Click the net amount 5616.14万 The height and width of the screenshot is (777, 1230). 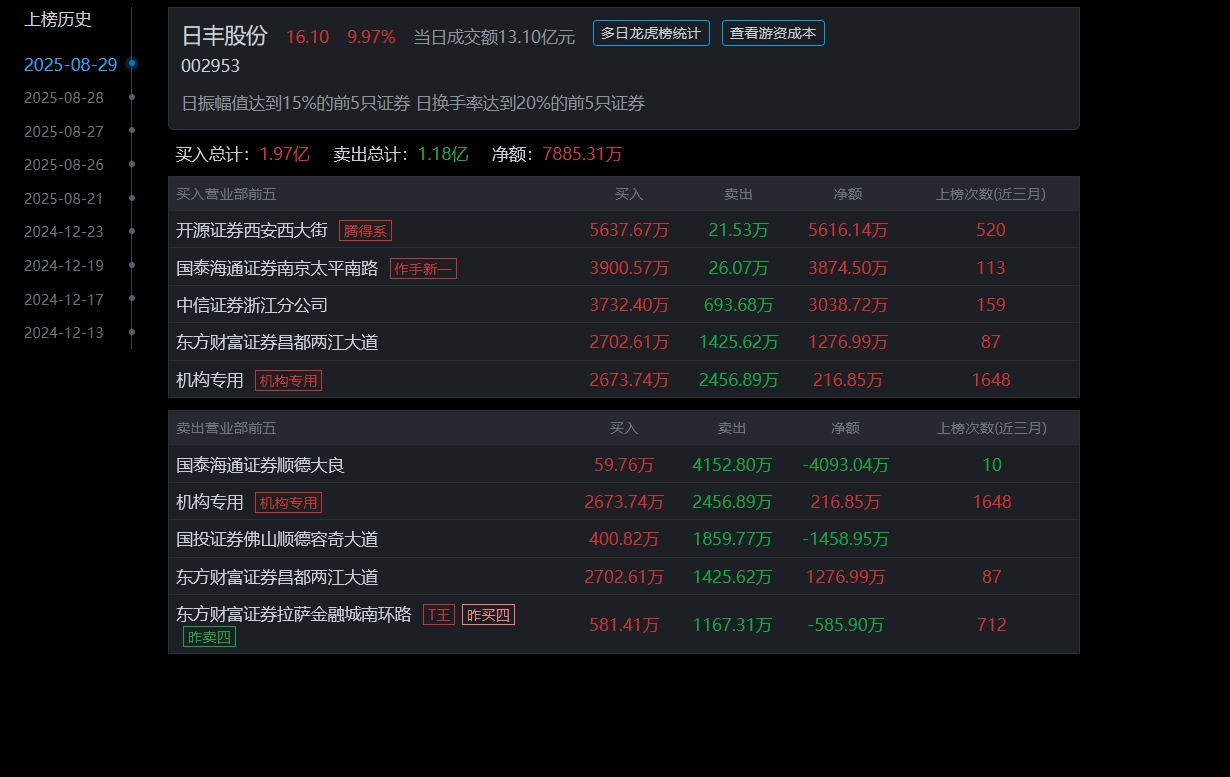(848, 230)
